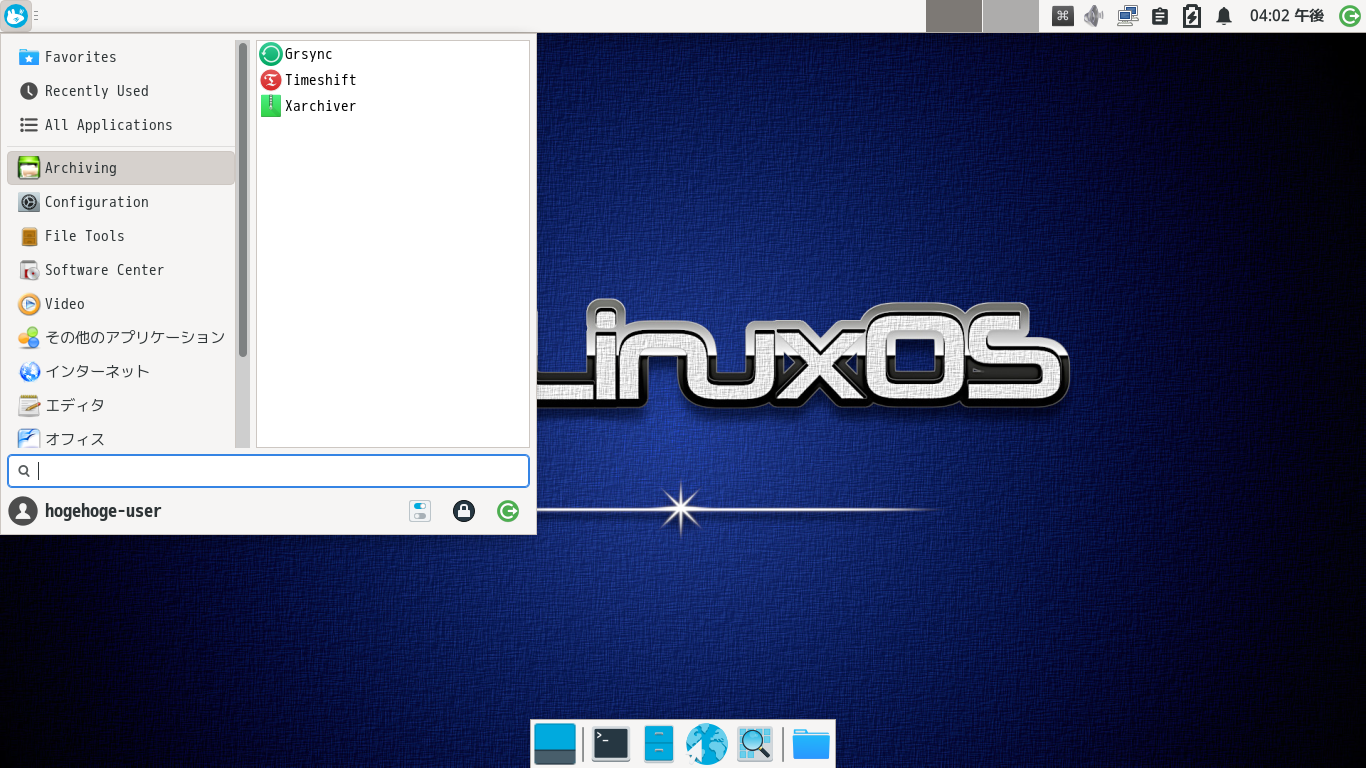The image size is (1366, 768).
Task: Click the clock showing 04:02 午後
Action: (1286, 16)
